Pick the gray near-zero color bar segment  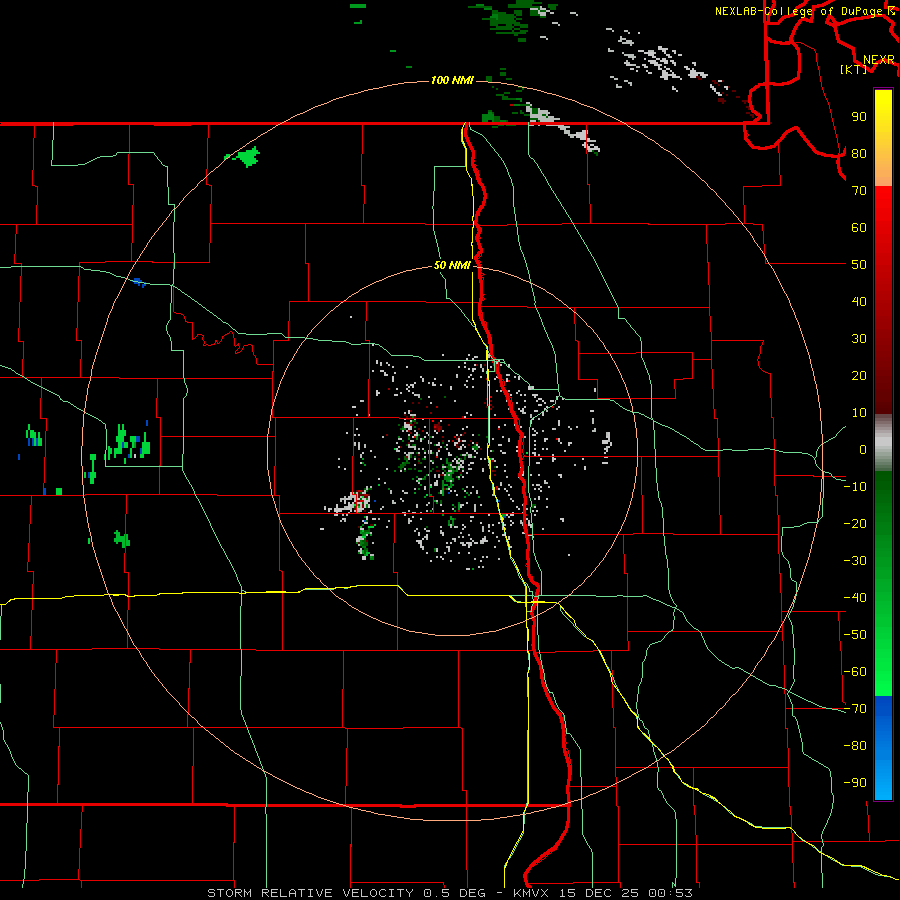(883, 443)
